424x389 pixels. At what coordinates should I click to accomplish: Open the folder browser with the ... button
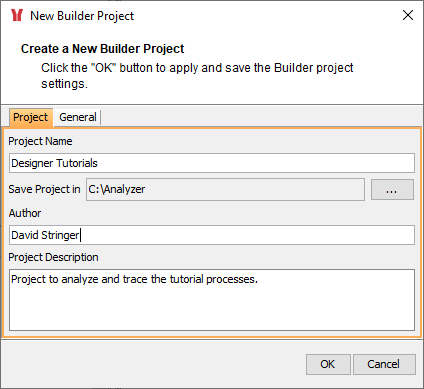pyautogui.click(x=392, y=189)
